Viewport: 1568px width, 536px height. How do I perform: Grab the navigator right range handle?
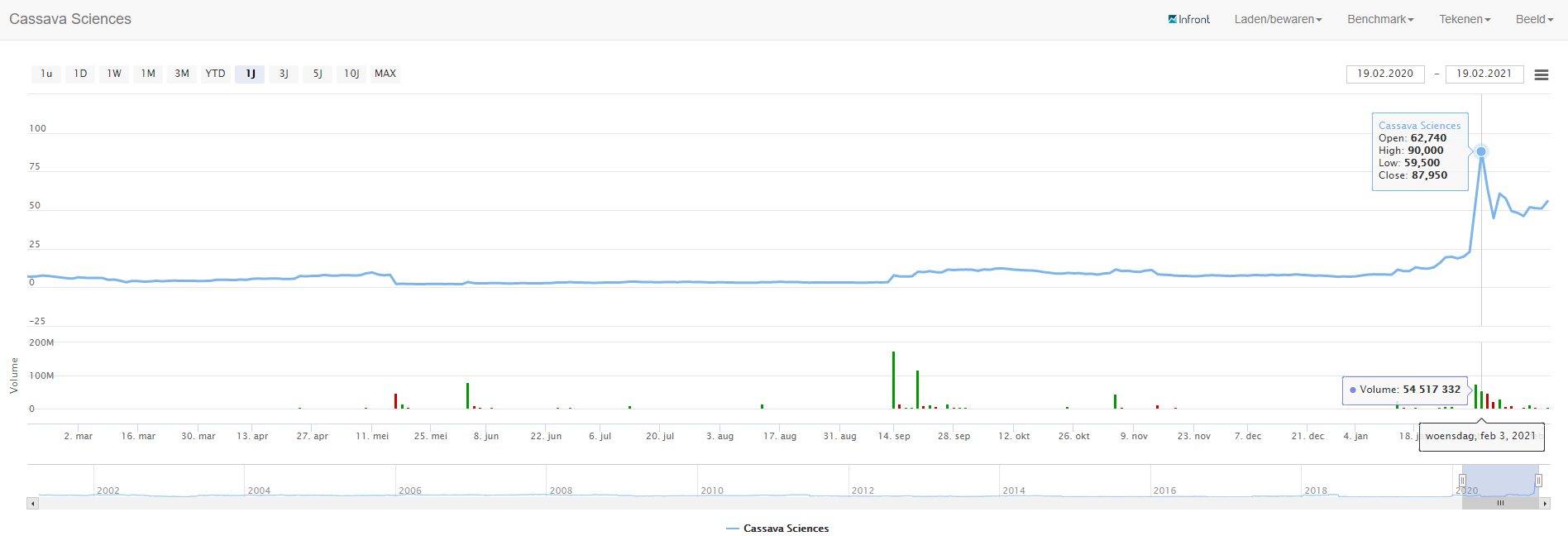point(1538,481)
